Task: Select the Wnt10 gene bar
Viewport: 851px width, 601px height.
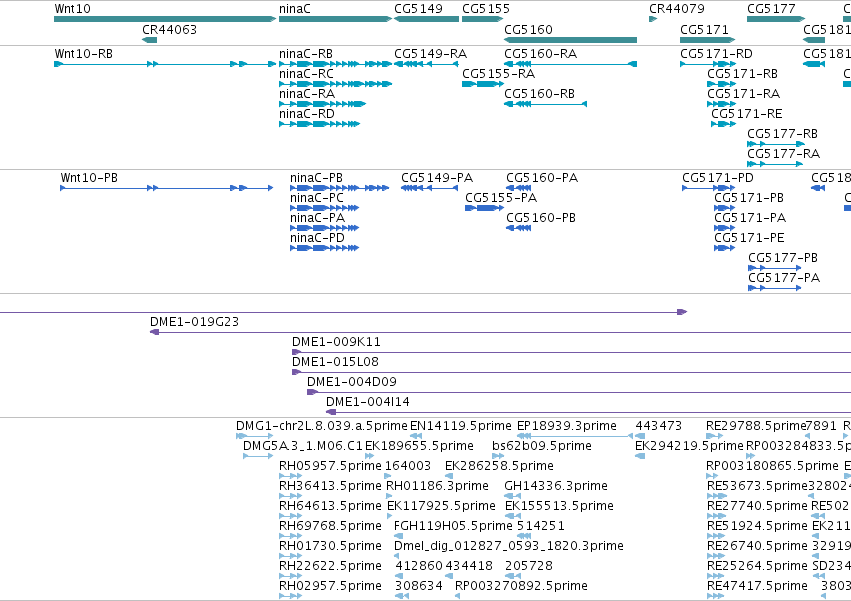Action: 165,19
